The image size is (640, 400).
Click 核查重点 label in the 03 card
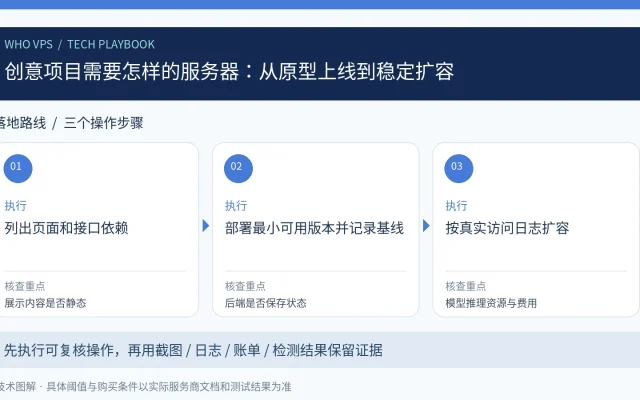click(x=466, y=286)
